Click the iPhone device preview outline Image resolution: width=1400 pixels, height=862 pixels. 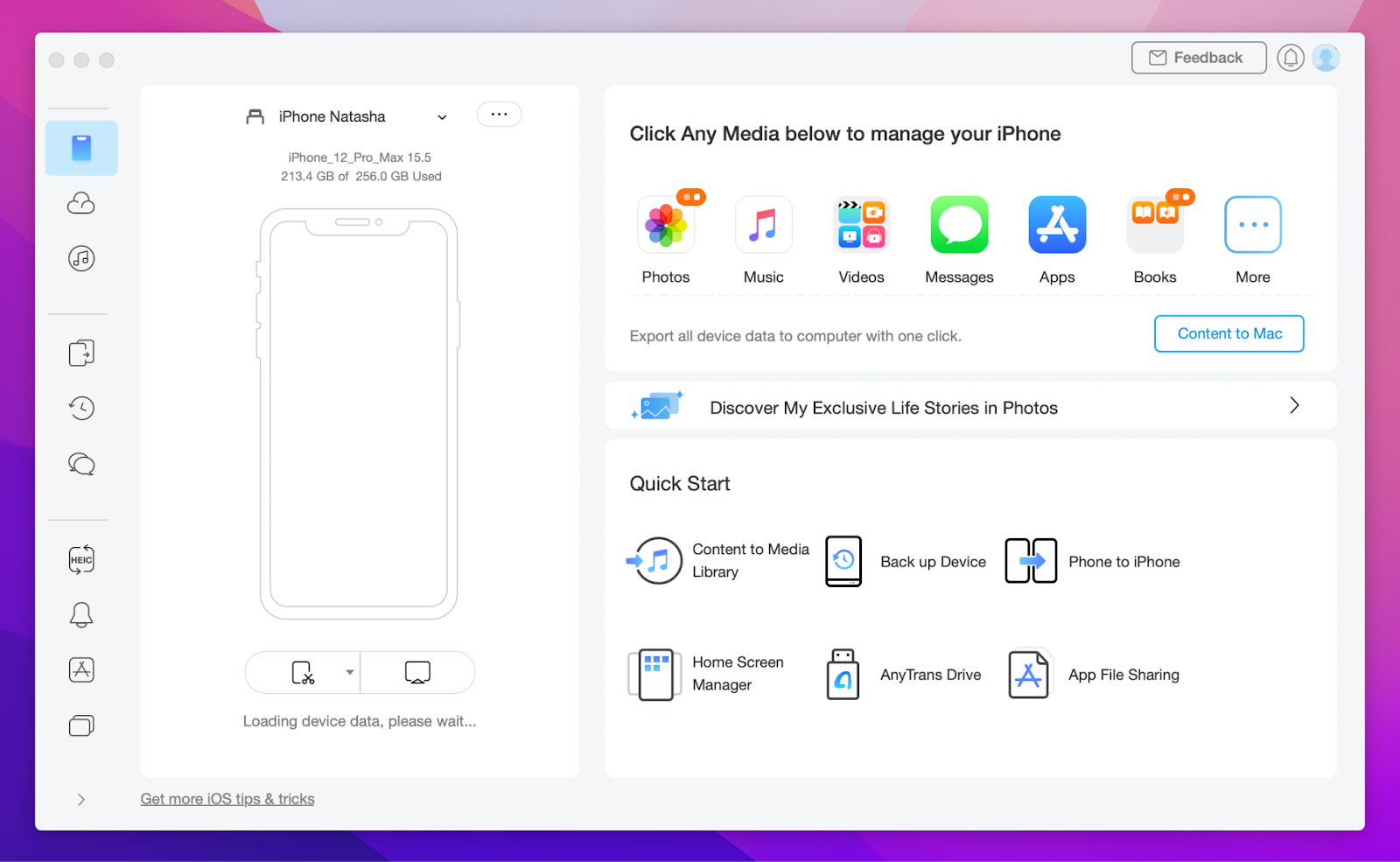359,413
